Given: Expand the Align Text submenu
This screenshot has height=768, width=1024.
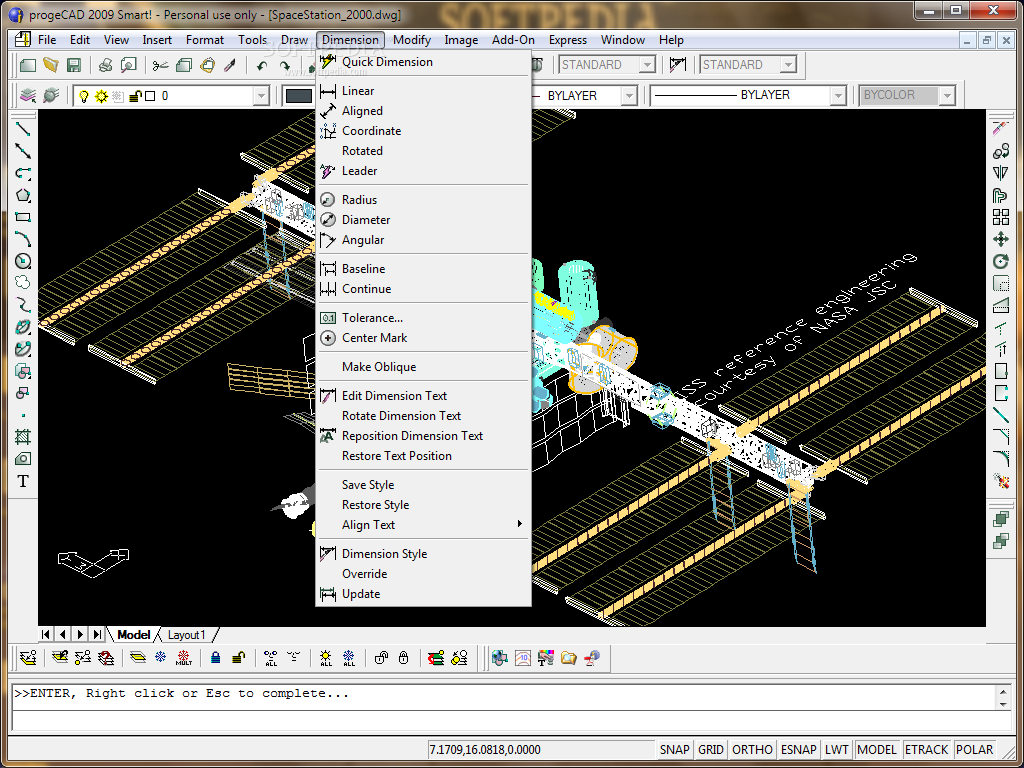Looking at the screenshot, I should coord(423,524).
